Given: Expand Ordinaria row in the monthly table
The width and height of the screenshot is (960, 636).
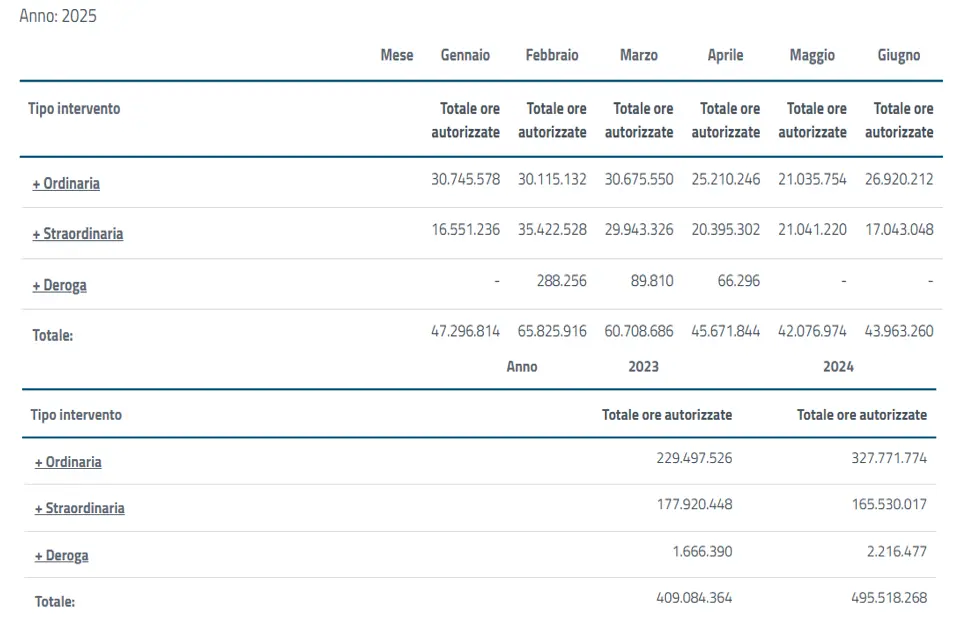Looking at the screenshot, I should [x=66, y=184].
